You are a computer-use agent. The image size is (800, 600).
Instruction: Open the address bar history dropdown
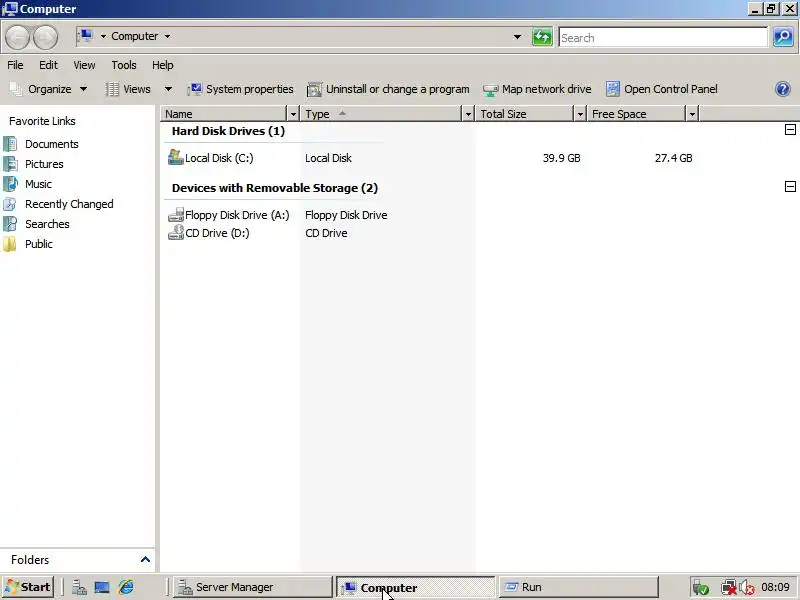(517, 37)
